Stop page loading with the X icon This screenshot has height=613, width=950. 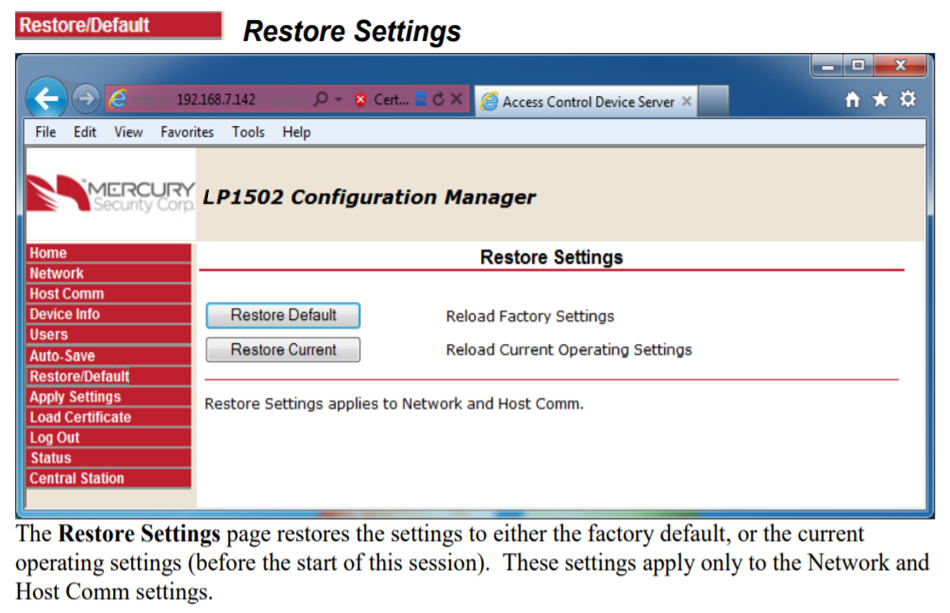pos(455,99)
